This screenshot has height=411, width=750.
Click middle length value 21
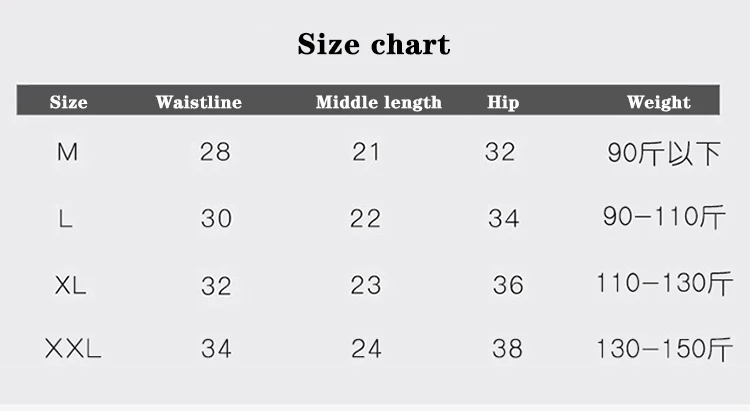click(366, 152)
